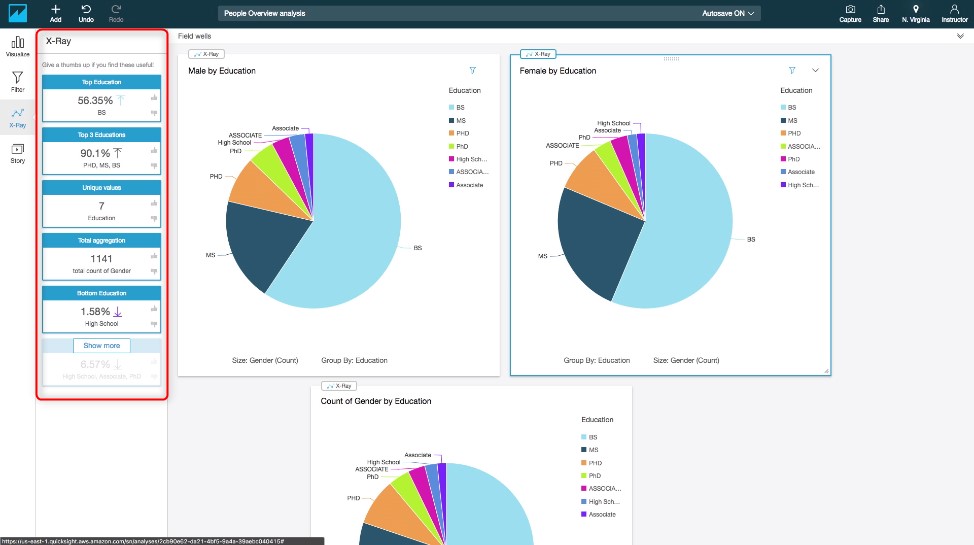
Task: Click Show more insights button
Action: [x=101, y=346]
